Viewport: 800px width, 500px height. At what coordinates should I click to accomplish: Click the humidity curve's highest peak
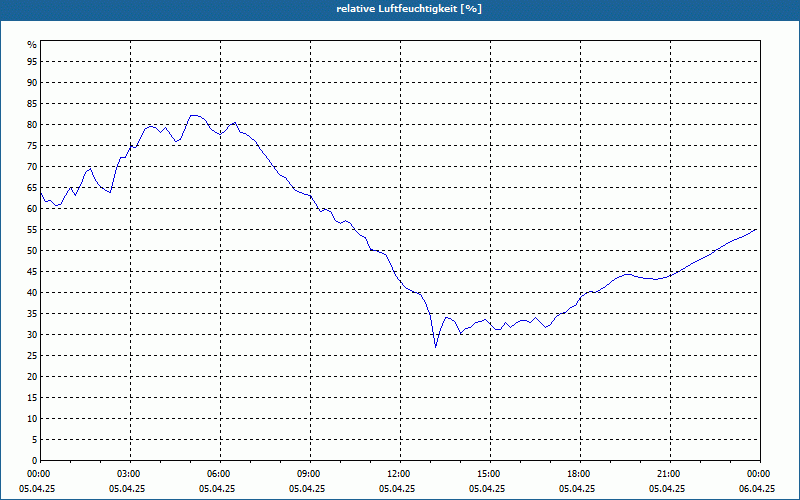pos(194,116)
